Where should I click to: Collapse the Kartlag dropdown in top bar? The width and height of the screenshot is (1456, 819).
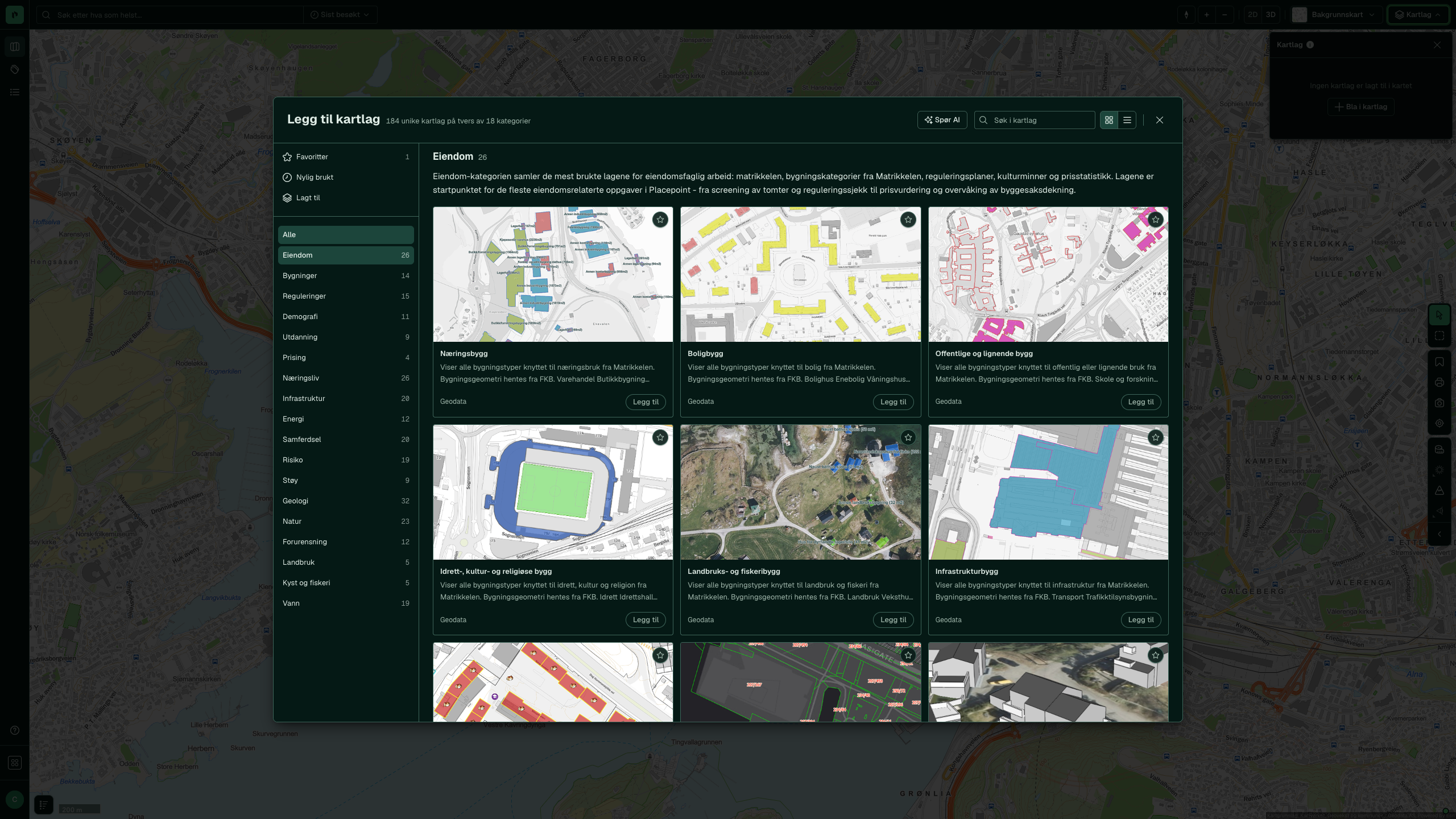(1418, 15)
